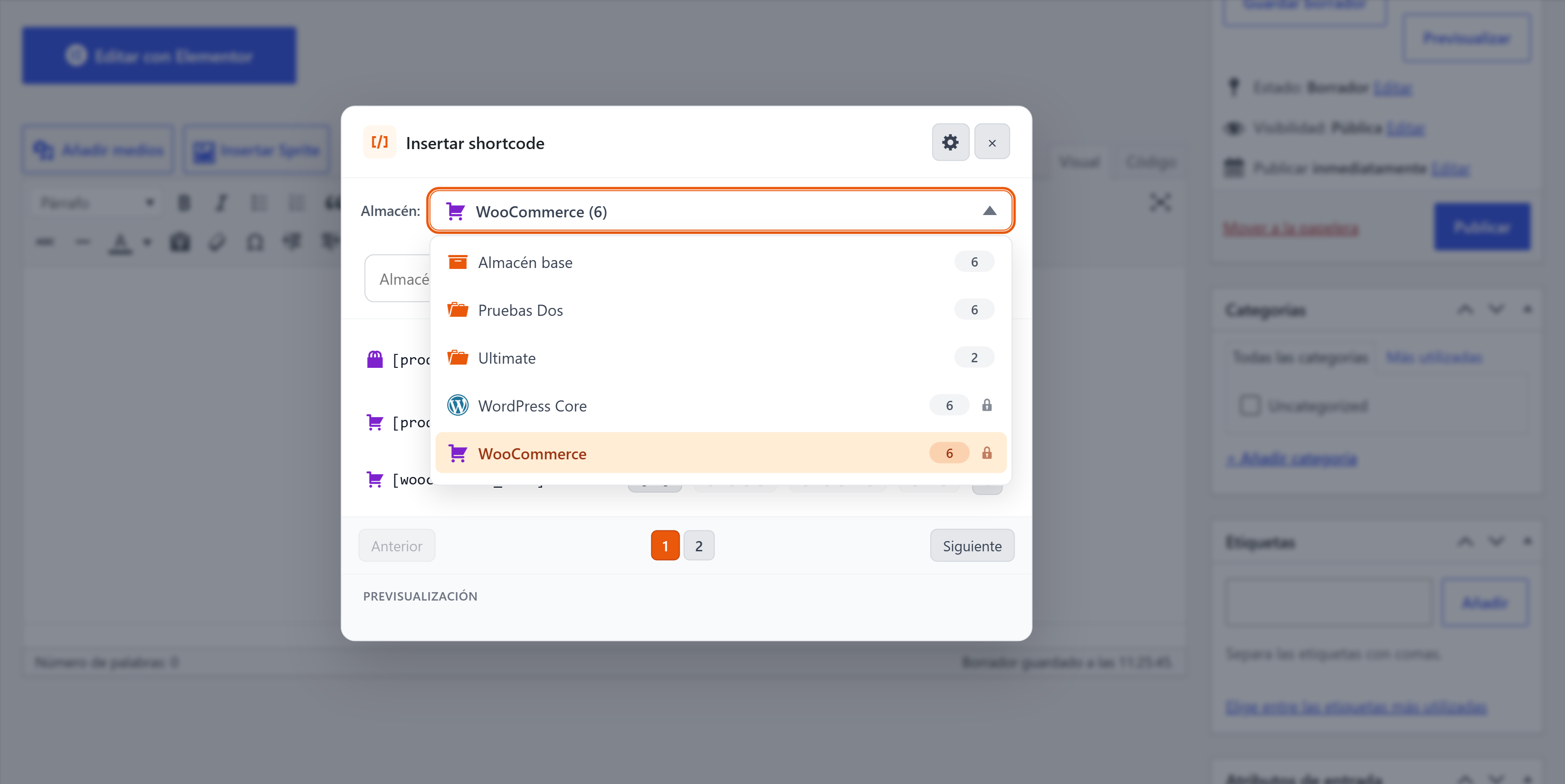Screen dimensions: 1565x784
Task: Move the Categorías panel up
Action: pos(1465,309)
